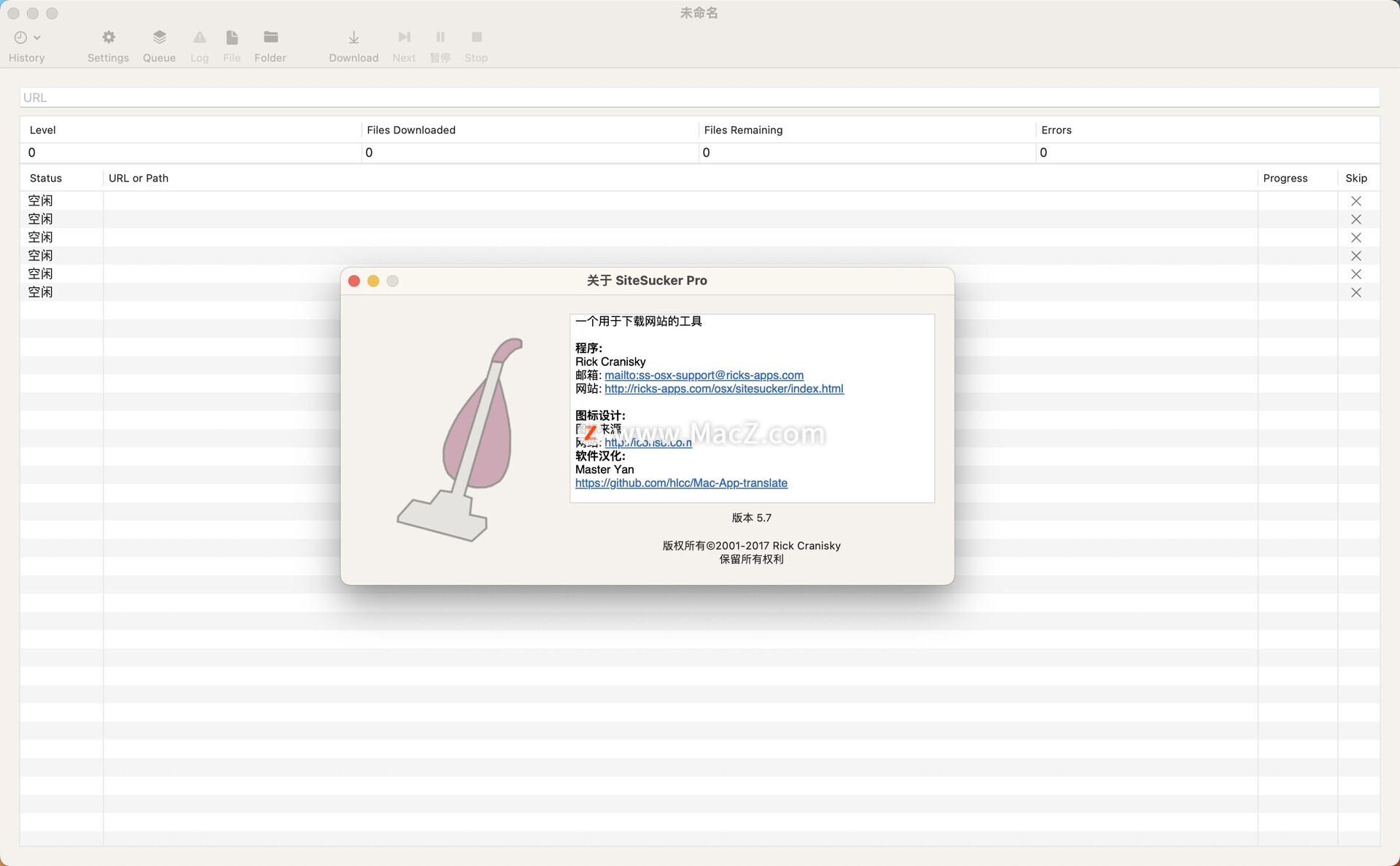The height and width of the screenshot is (866, 1400).
Task: Start Download with arrow icon
Action: (354, 37)
